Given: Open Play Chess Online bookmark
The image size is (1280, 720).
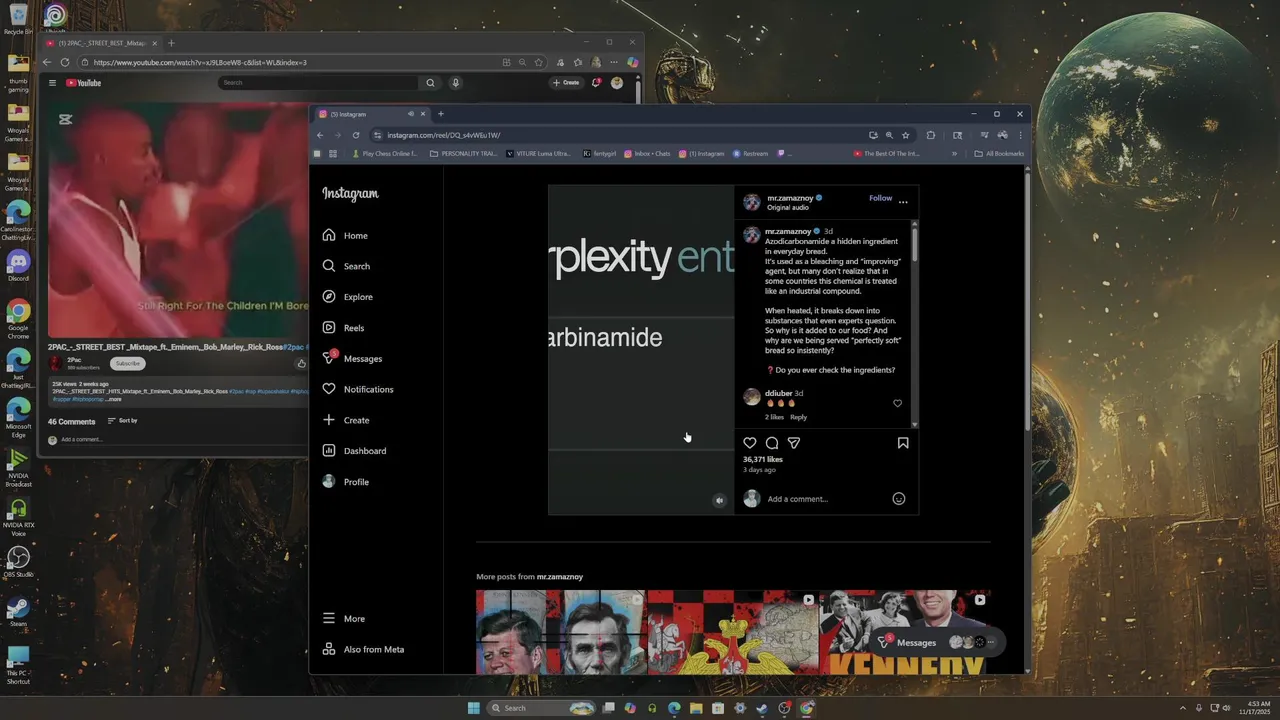Looking at the screenshot, I should click(x=385, y=154).
